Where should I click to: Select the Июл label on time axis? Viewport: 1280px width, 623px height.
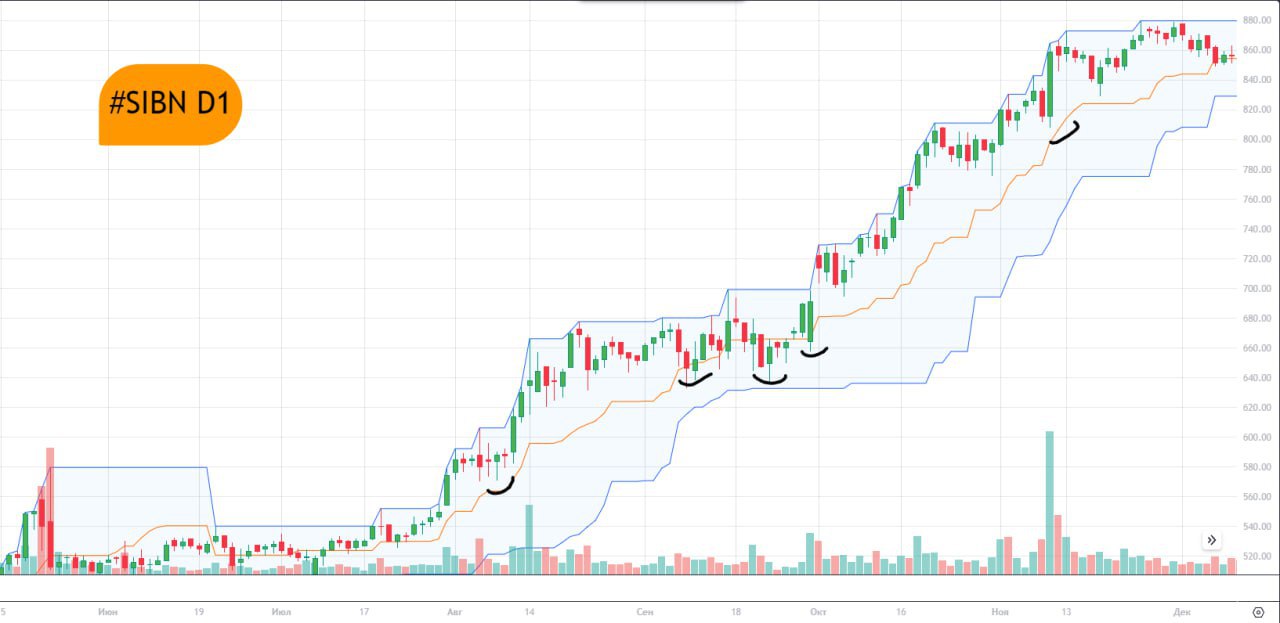281,611
